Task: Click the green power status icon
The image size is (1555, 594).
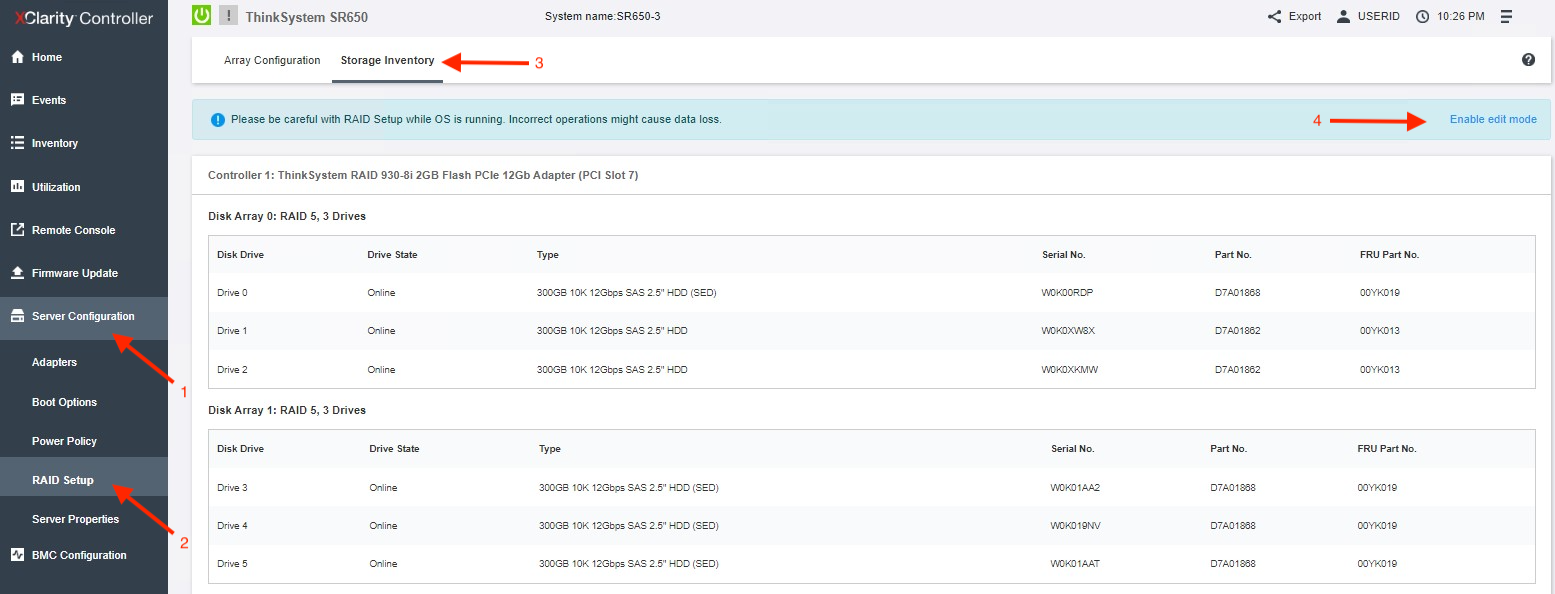Action: [202, 15]
